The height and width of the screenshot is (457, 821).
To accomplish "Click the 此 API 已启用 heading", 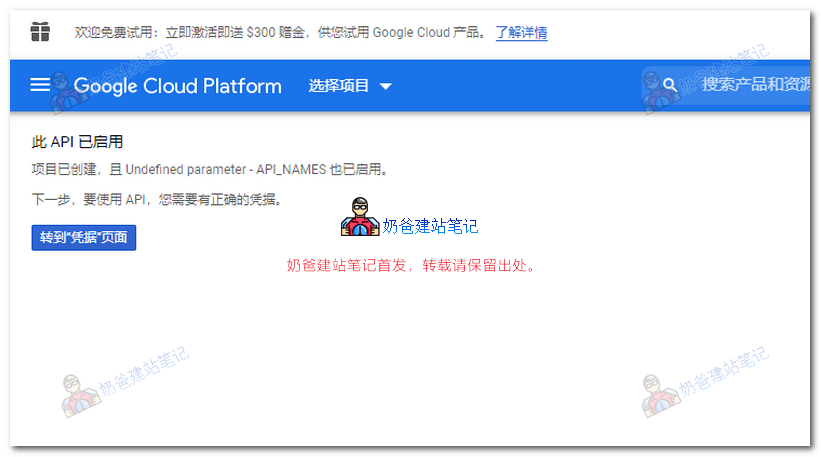I will coord(77,142).
